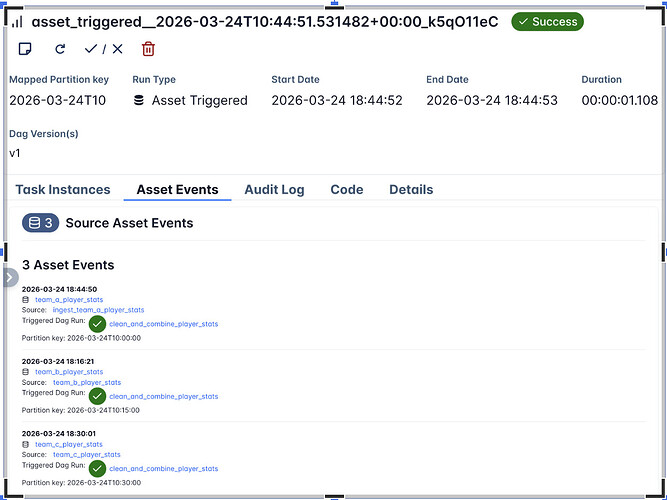Screen dimensions: 667x500
Task: Select the Code tab
Action: point(347,189)
